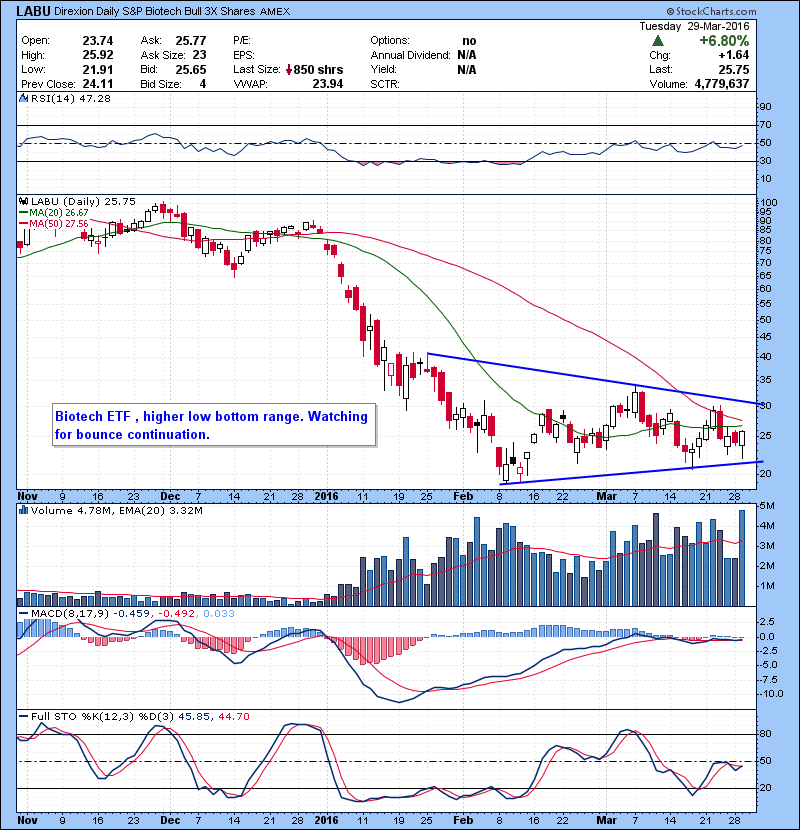
Task: Click the 850 shrs last size
Action: [x=318, y=69]
